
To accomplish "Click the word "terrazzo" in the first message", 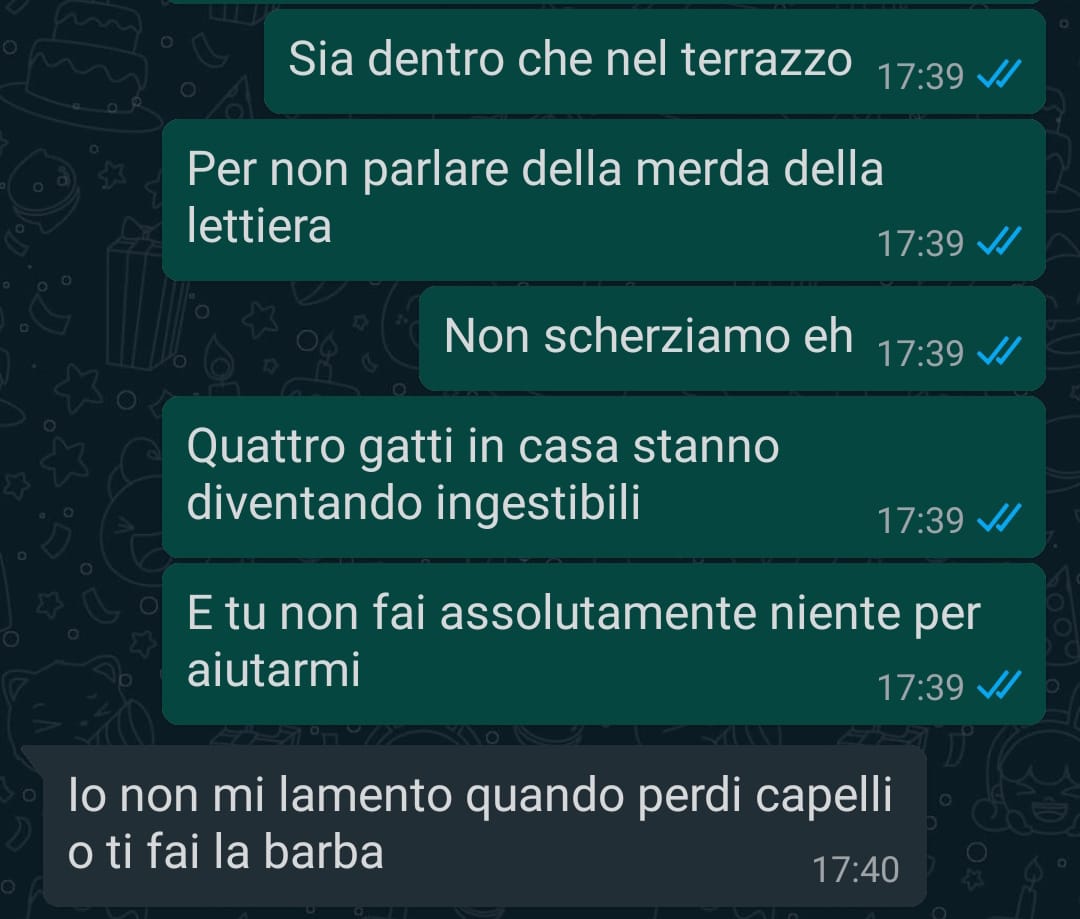I will pos(767,59).
